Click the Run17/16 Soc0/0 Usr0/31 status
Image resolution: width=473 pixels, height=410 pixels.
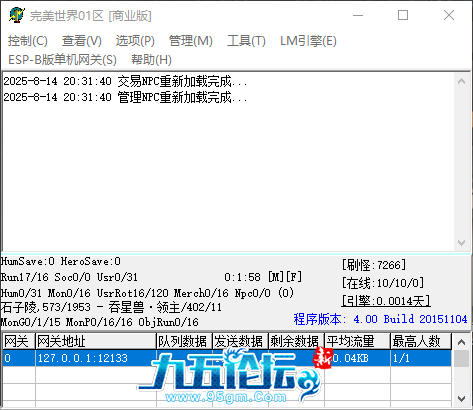click(x=69, y=277)
